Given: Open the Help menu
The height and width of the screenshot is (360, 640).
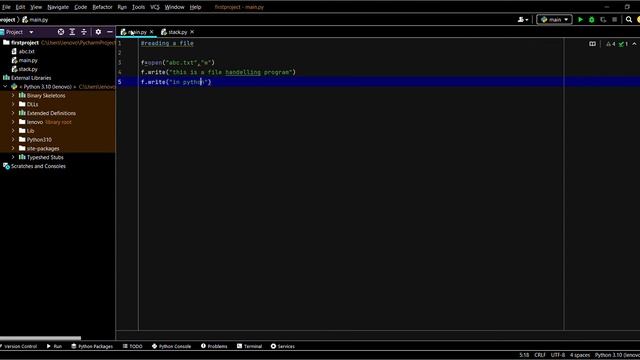Looking at the screenshot, I should tap(196, 7).
